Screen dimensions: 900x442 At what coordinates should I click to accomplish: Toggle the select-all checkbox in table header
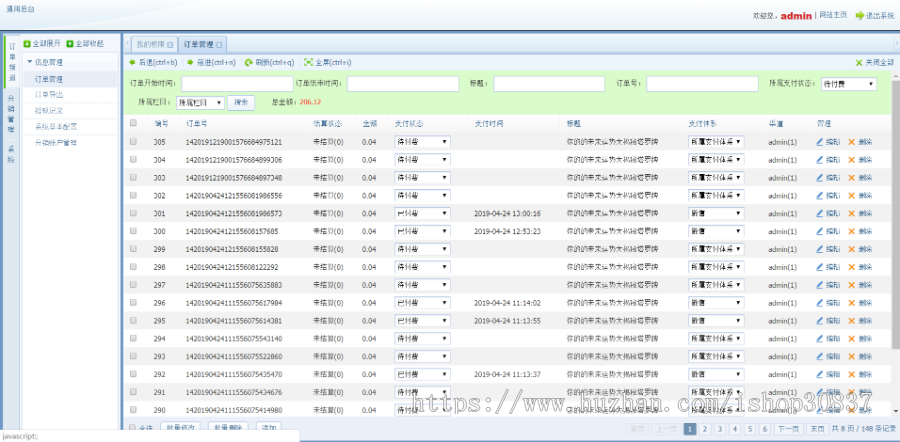point(133,123)
